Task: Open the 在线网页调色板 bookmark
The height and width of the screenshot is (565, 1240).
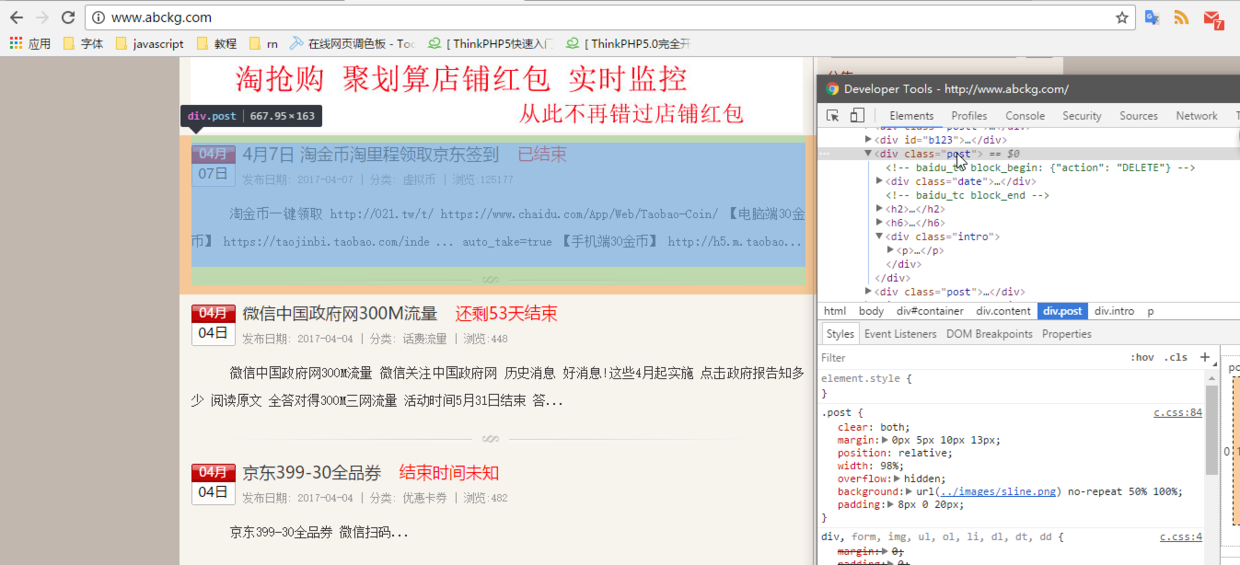Action: (x=352, y=44)
